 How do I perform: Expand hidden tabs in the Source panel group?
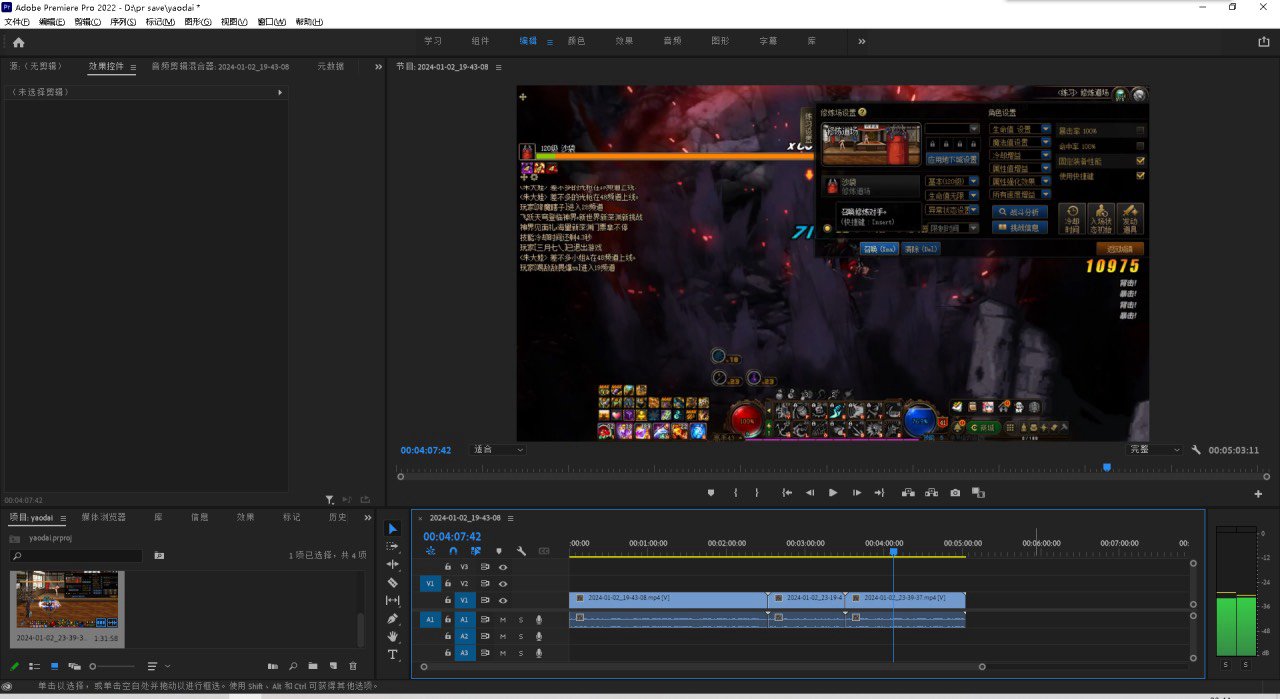(378, 67)
